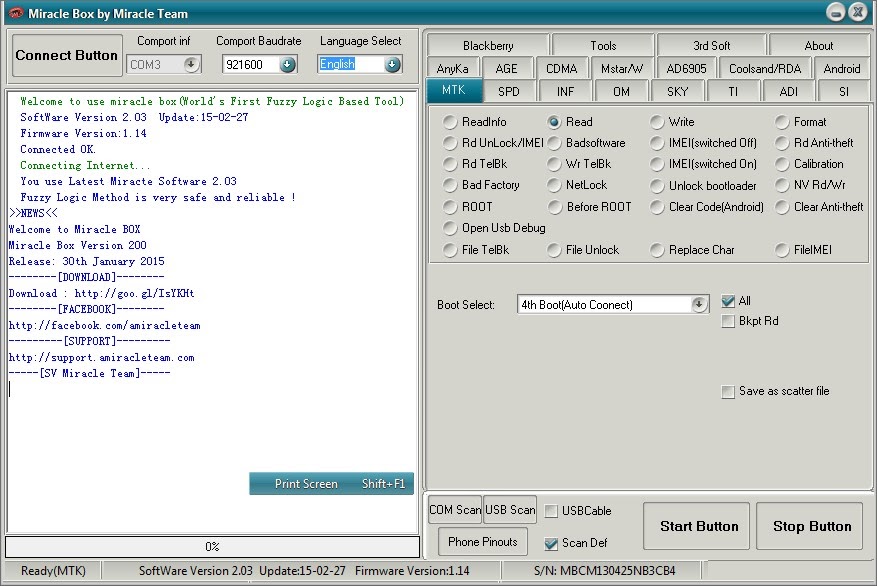Image resolution: width=877 pixels, height=586 pixels.
Task: Uncheck the Scan Def checkbox
Action: pyautogui.click(x=551, y=543)
